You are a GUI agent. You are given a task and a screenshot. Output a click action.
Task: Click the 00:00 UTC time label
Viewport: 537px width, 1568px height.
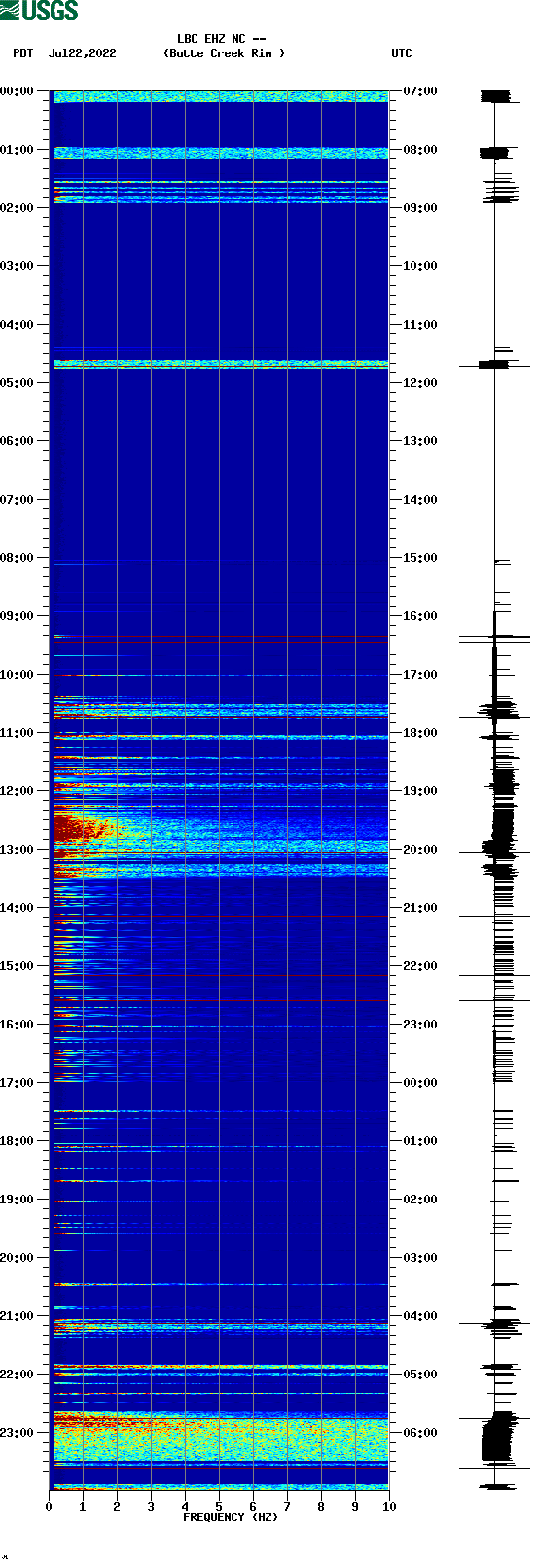point(420,1083)
